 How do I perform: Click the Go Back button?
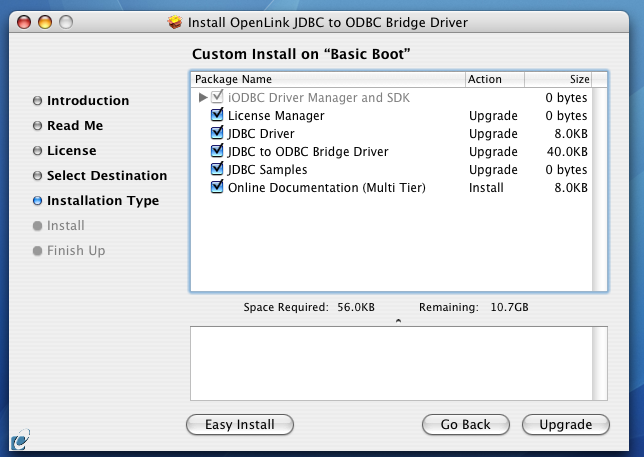(466, 424)
